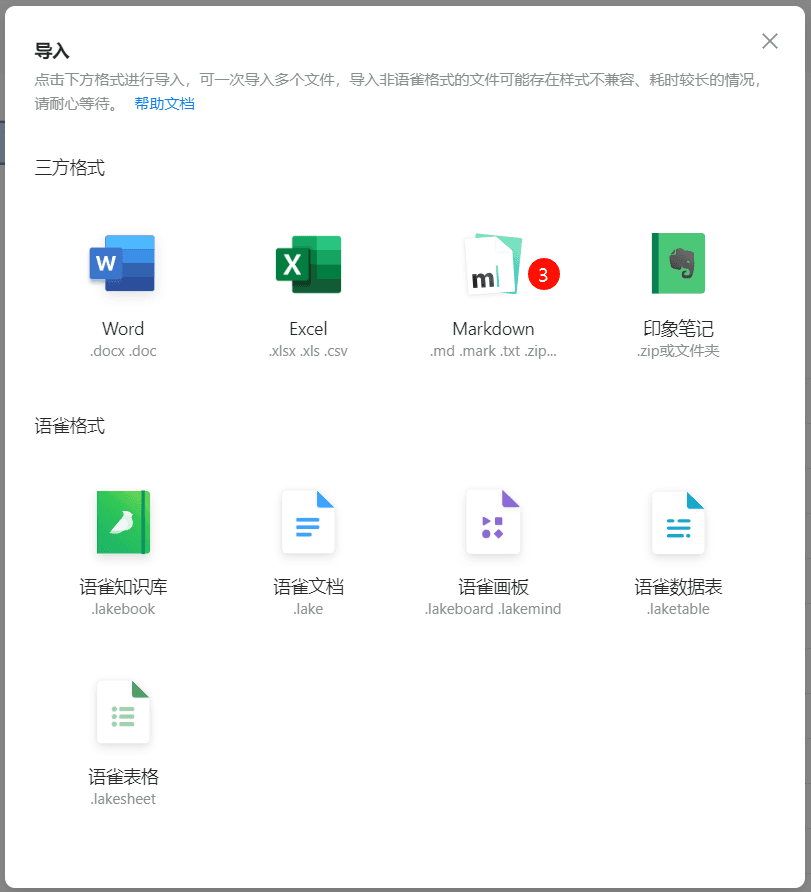This screenshot has width=811, height=892.
Task: Select the 语雀数据表 import icon
Action: 677,521
